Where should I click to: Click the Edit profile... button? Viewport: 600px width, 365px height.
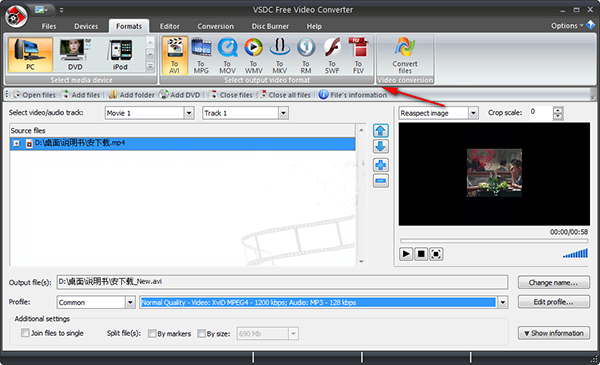click(554, 302)
